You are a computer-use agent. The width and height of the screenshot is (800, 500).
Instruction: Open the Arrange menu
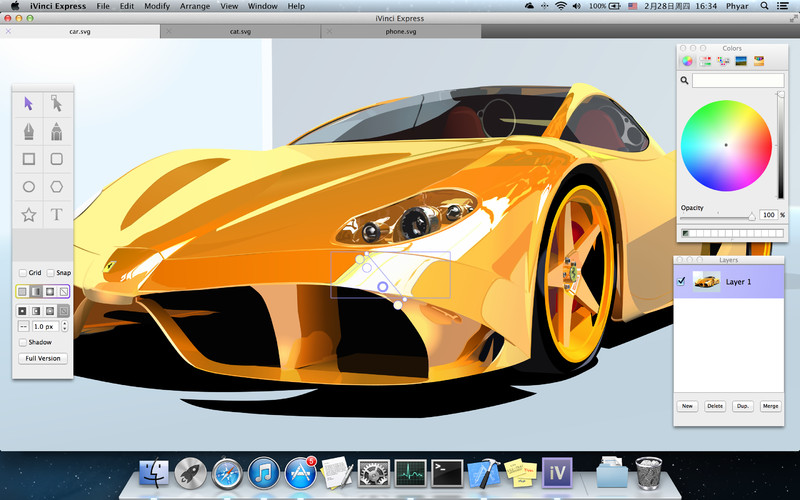pyautogui.click(x=194, y=6)
